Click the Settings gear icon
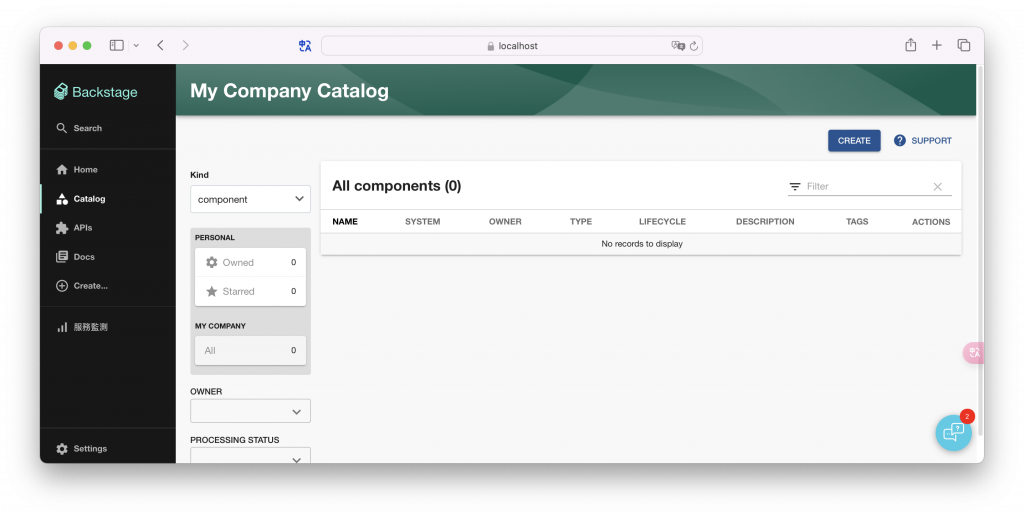 (x=62, y=449)
